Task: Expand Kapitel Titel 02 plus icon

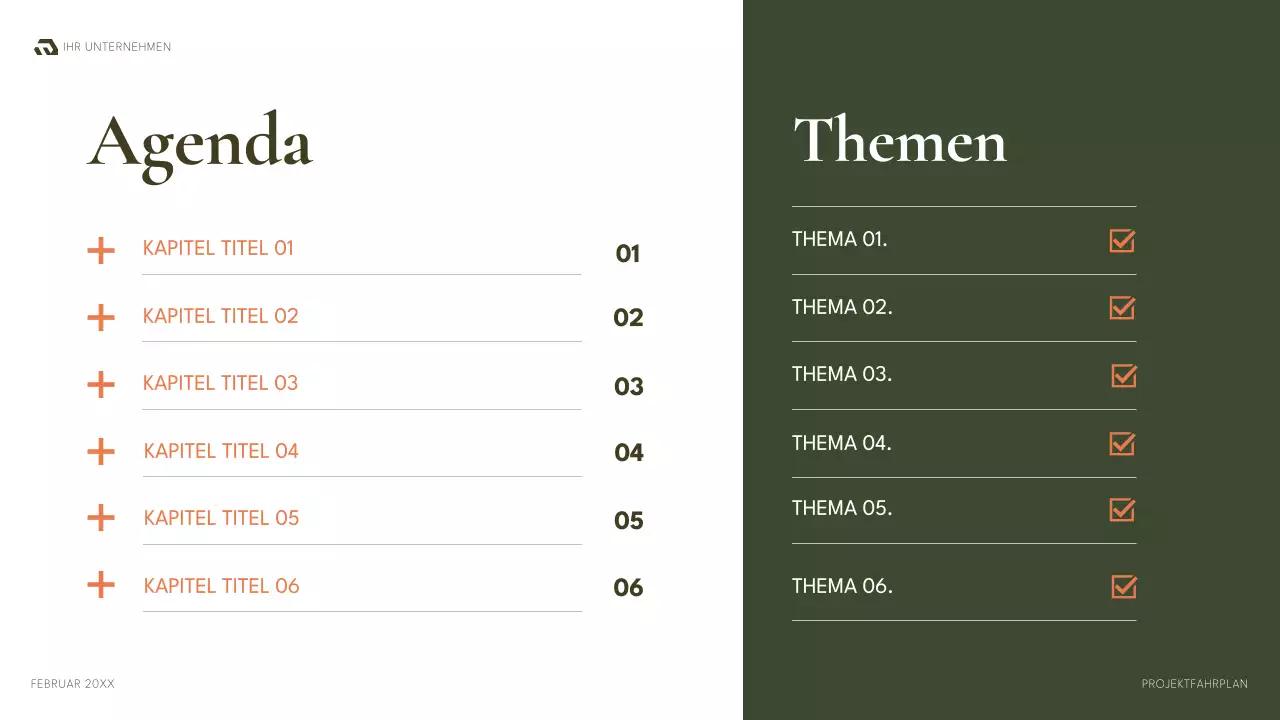Action: click(x=101, y=318)
